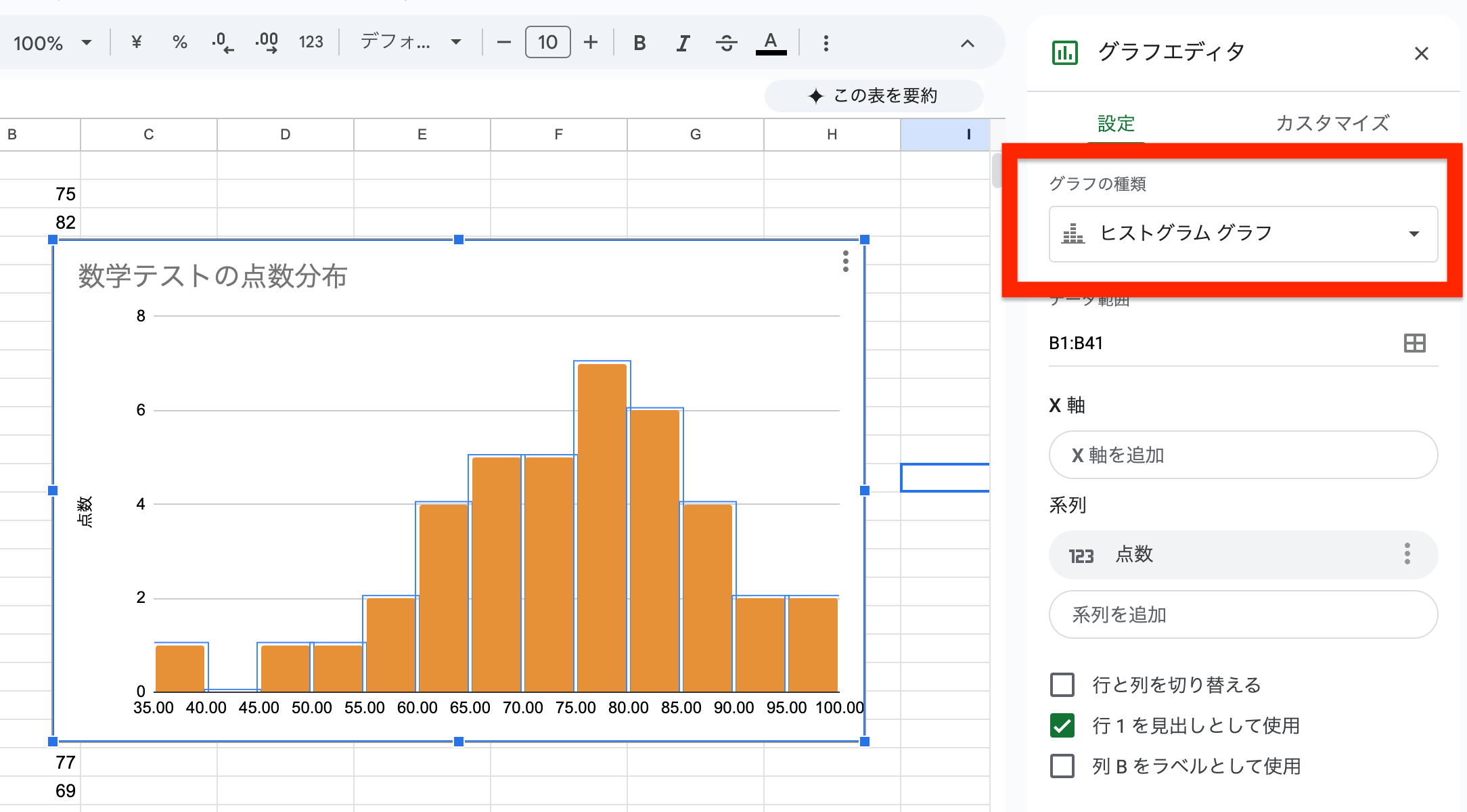This screenshot has width=1467, height=812.
Task: Open more number formats via 123 icon
Action: coord(311,42)
